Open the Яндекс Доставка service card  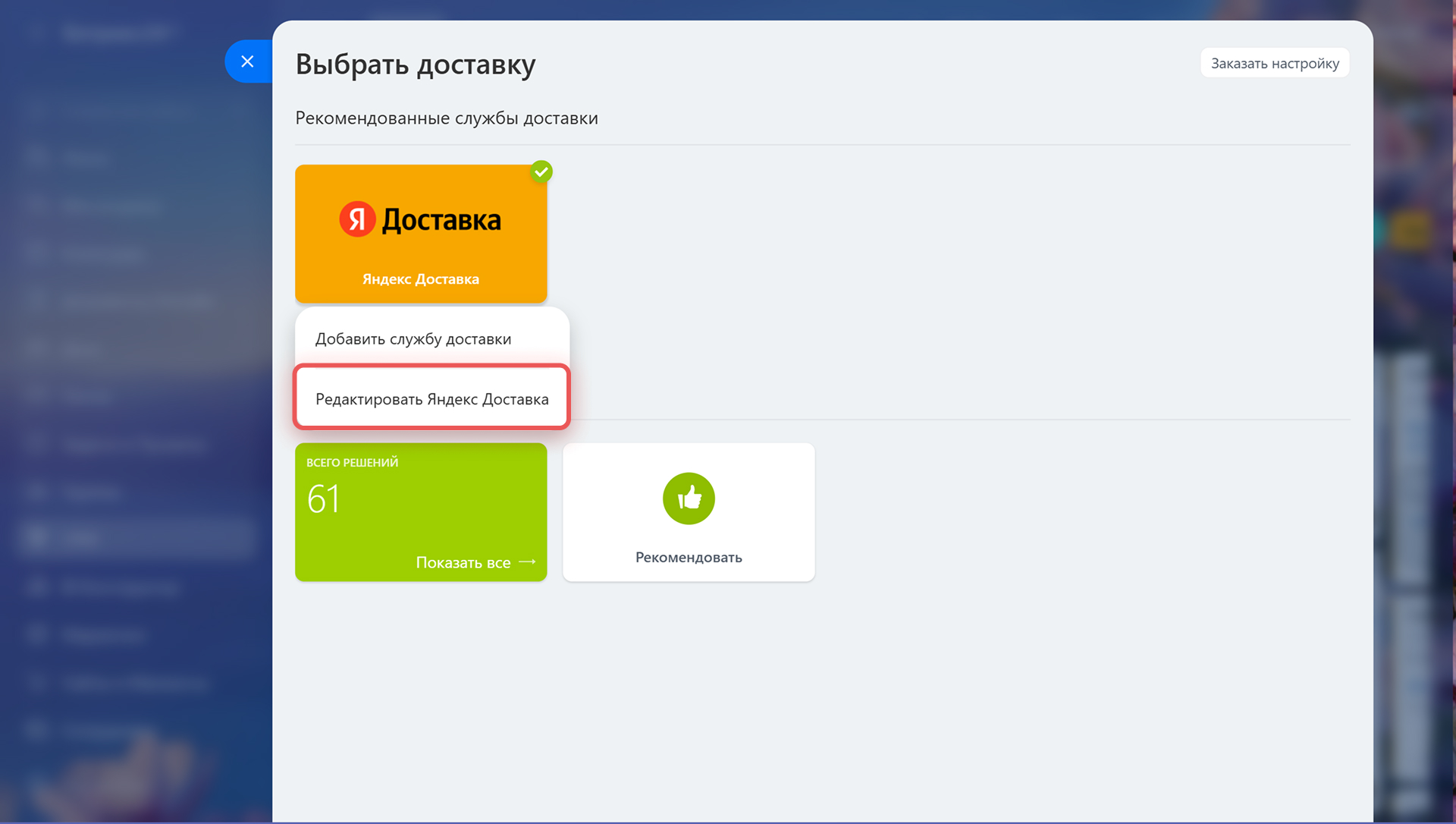click(x=421, y=234)
